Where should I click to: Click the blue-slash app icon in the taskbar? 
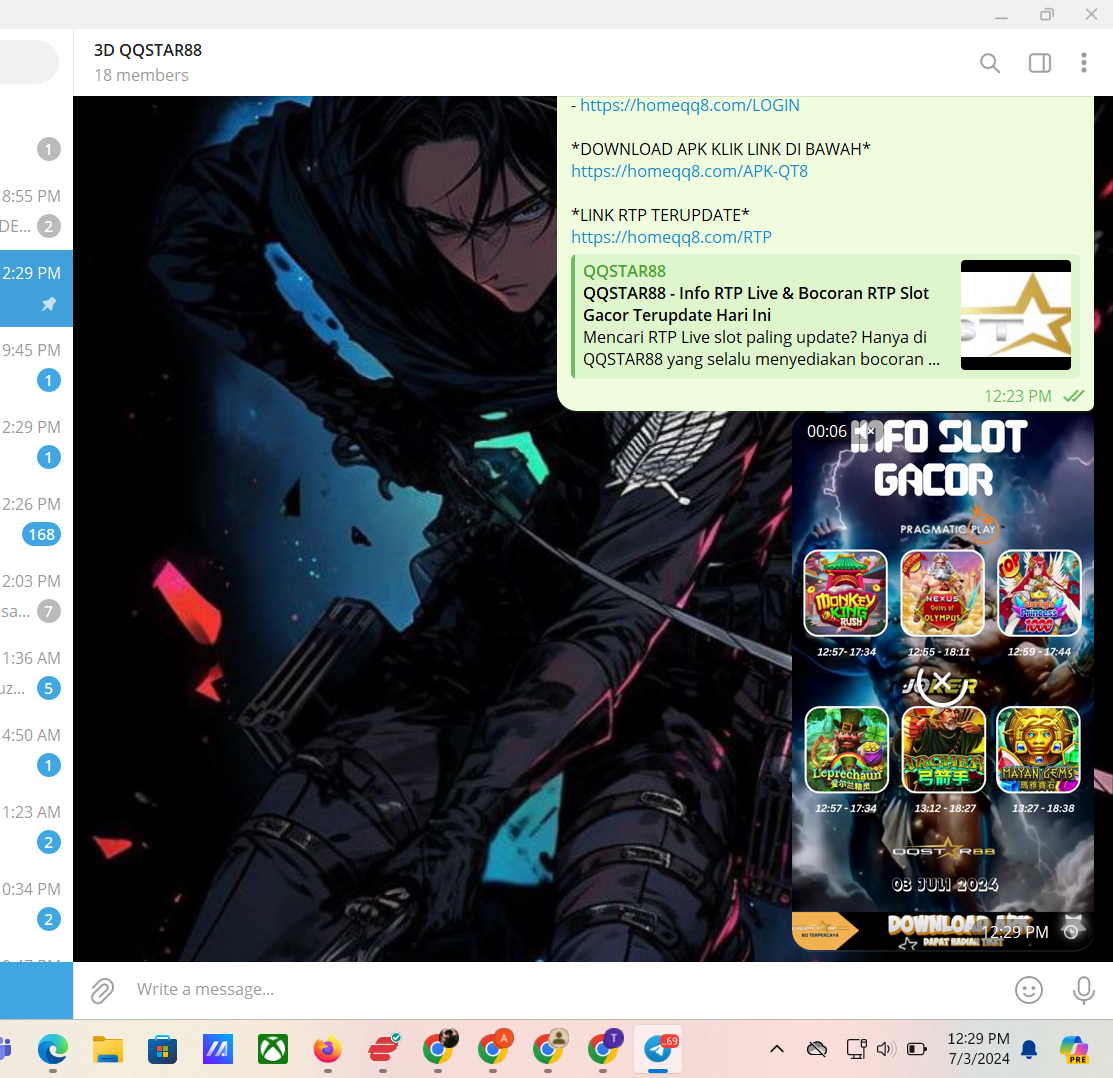[217, 1050]
